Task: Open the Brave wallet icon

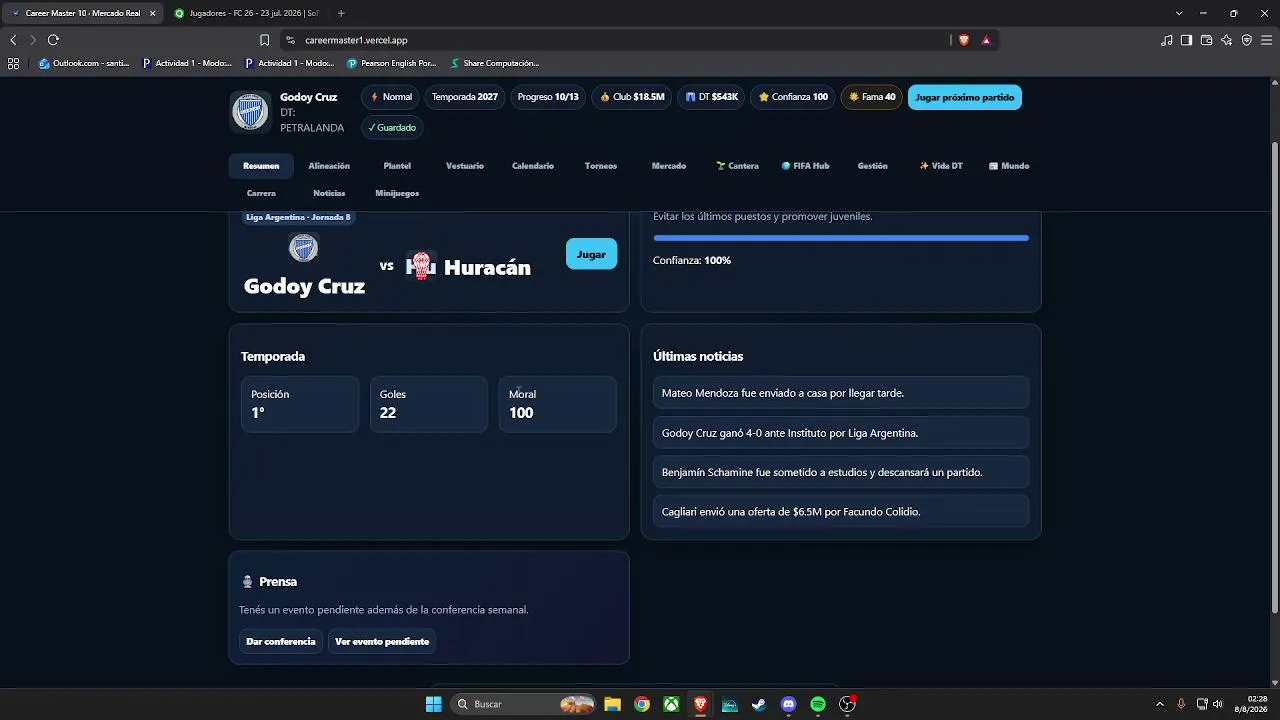Action: pyautogui.click(x=1206, y=40)
